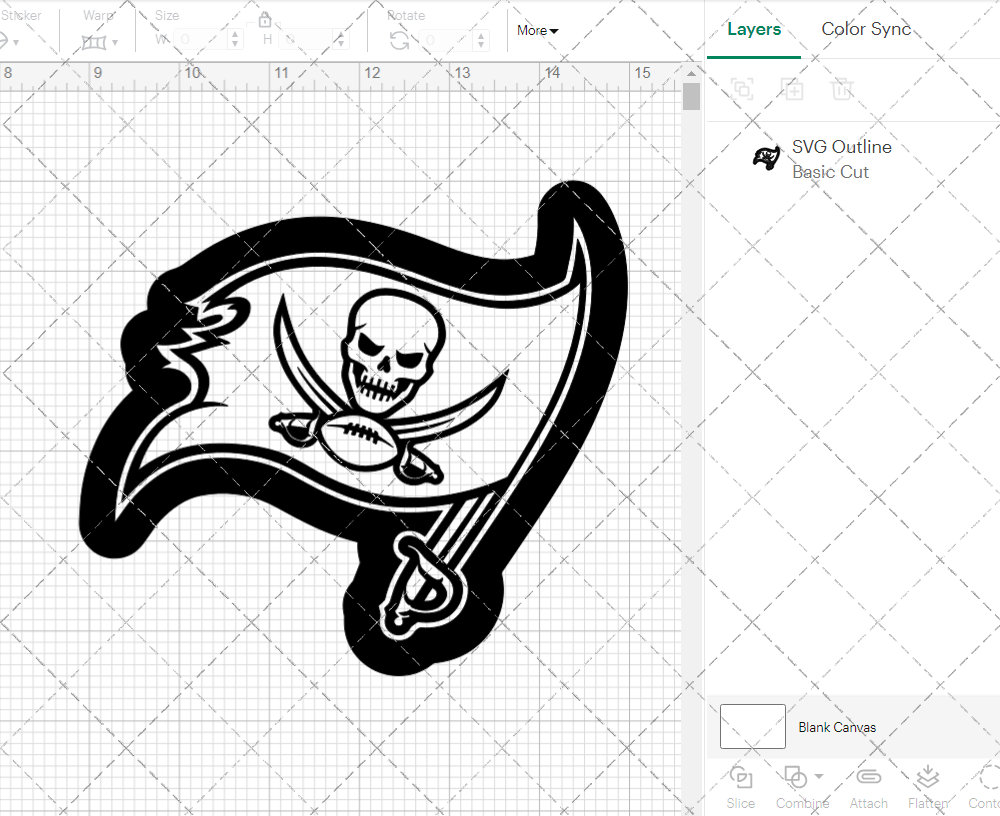Click the Blank Canvas label

pyautogui.click(x=837, y=727)
